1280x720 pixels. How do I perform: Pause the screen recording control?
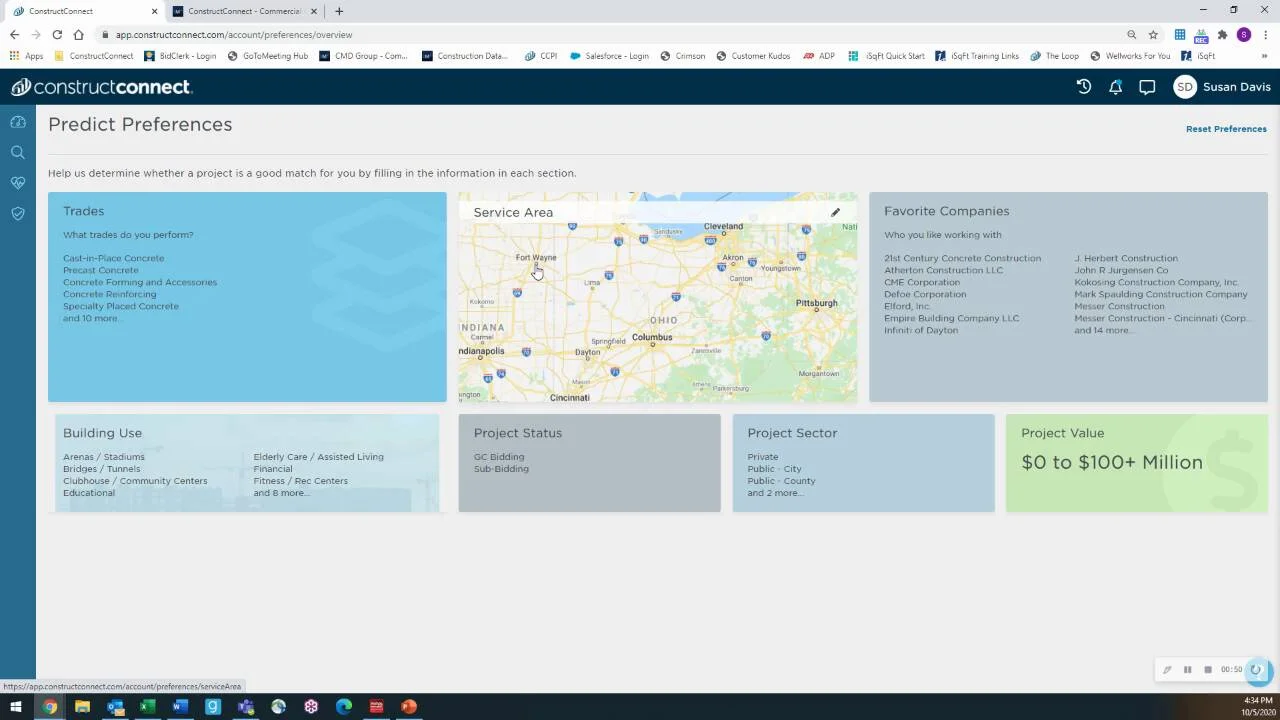coord(1187,670)
